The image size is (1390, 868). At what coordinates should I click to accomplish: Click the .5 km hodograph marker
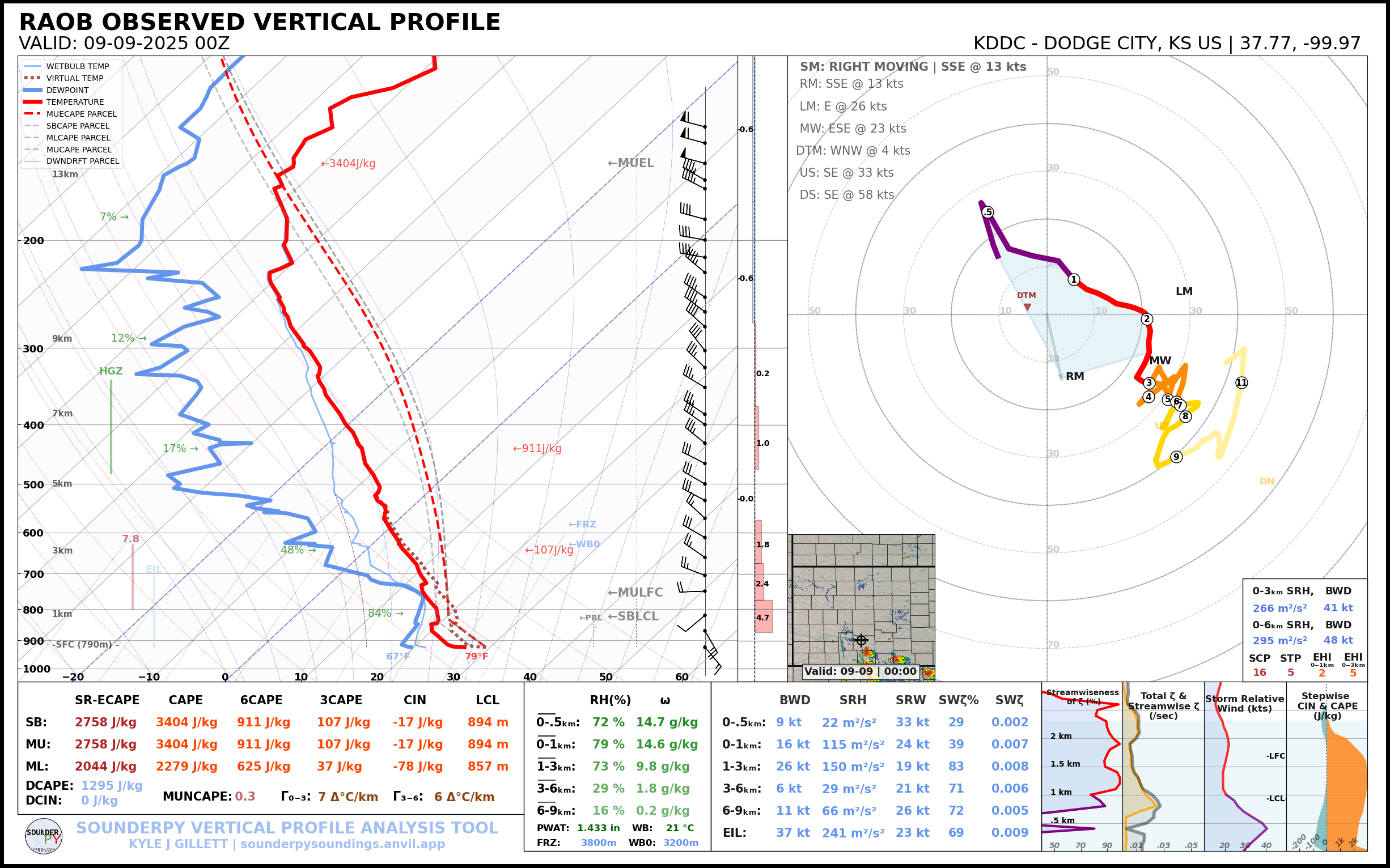click(988, 212)
